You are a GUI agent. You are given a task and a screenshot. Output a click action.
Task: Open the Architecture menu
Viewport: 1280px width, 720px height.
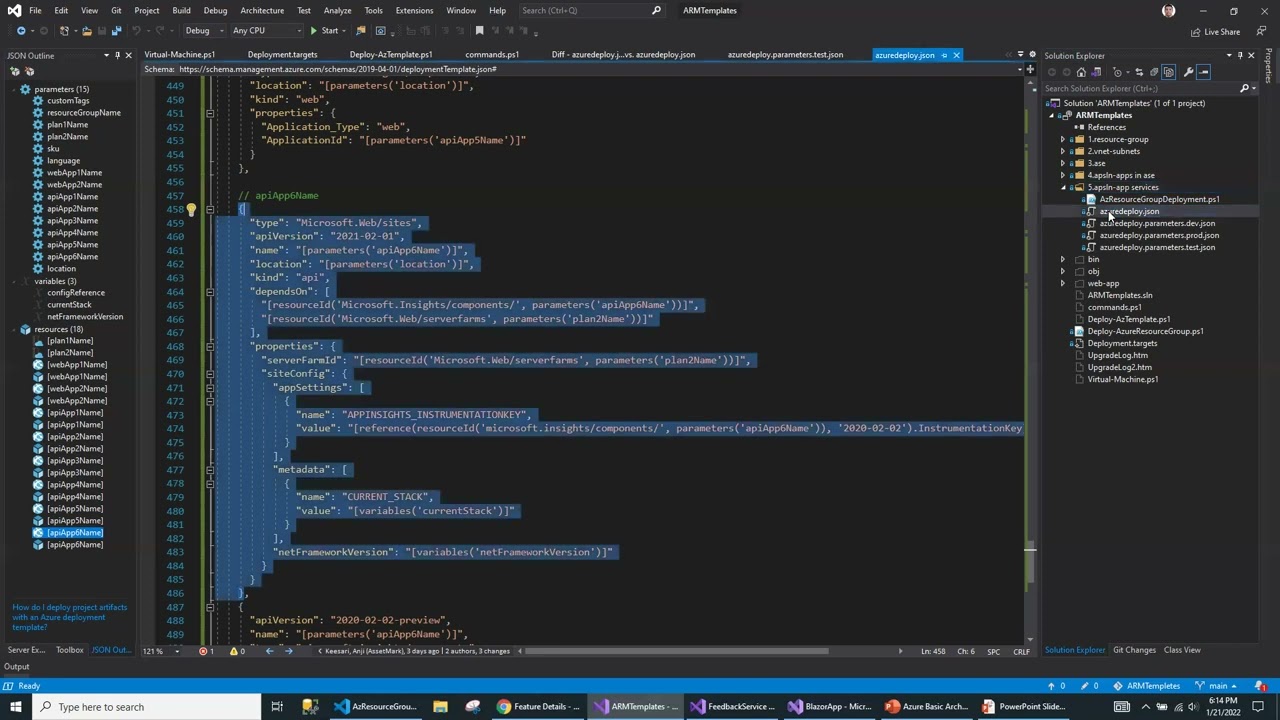[262, 10]
